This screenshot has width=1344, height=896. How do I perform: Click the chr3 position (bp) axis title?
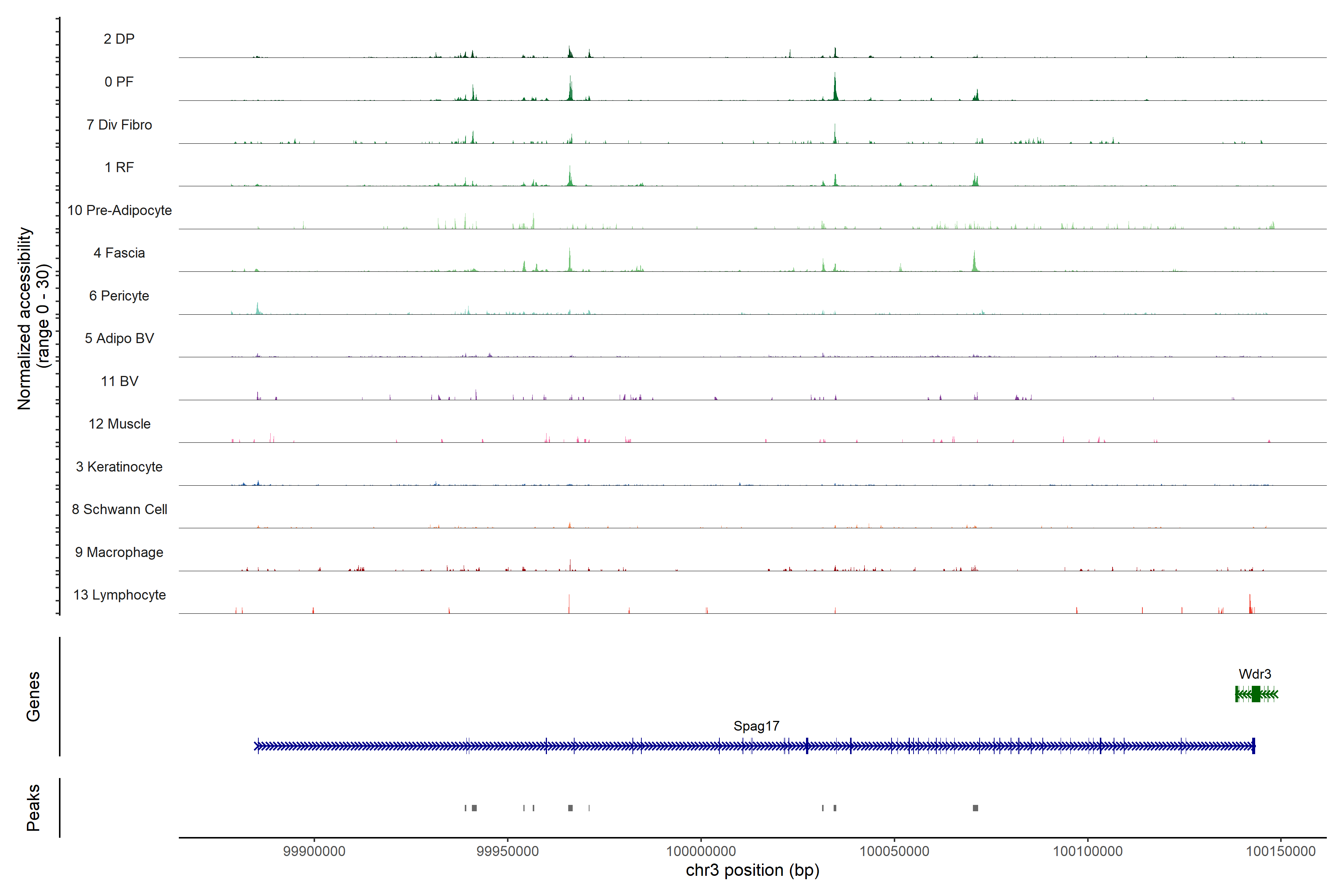pyautogui.click(x=752, y=870)
